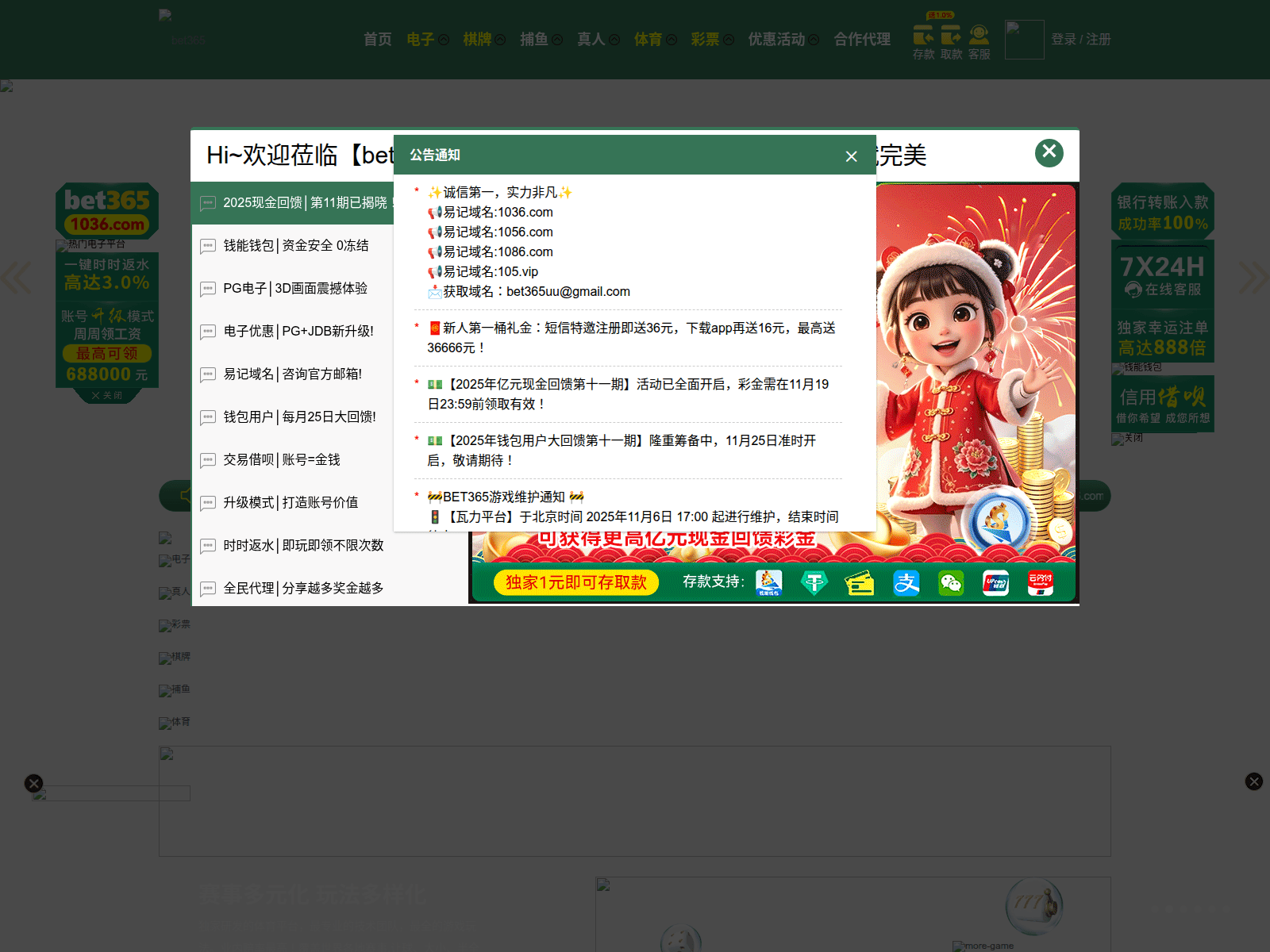Click 关闭 on the left floating banner
Viewport: 1270px width, 952px height.
pyautogui.click(x=107, y=395)
